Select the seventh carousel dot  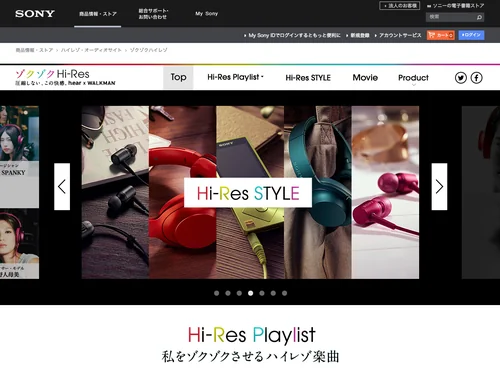(284, 293)
